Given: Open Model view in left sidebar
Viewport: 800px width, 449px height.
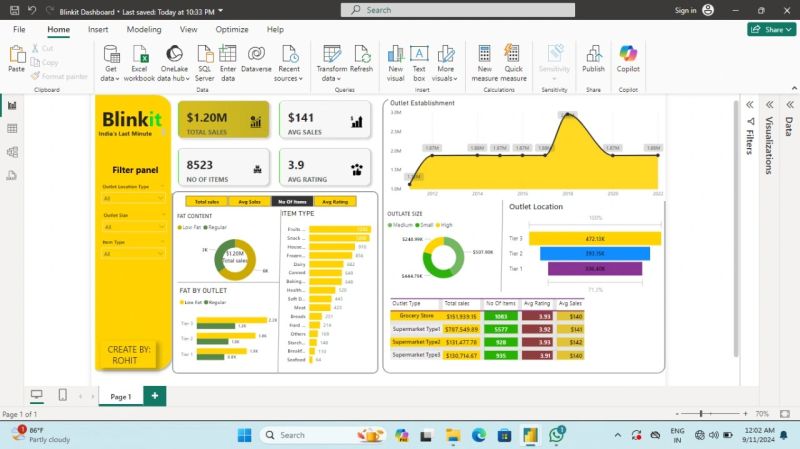Looking at the screenshot, I should tap(12, 152).
